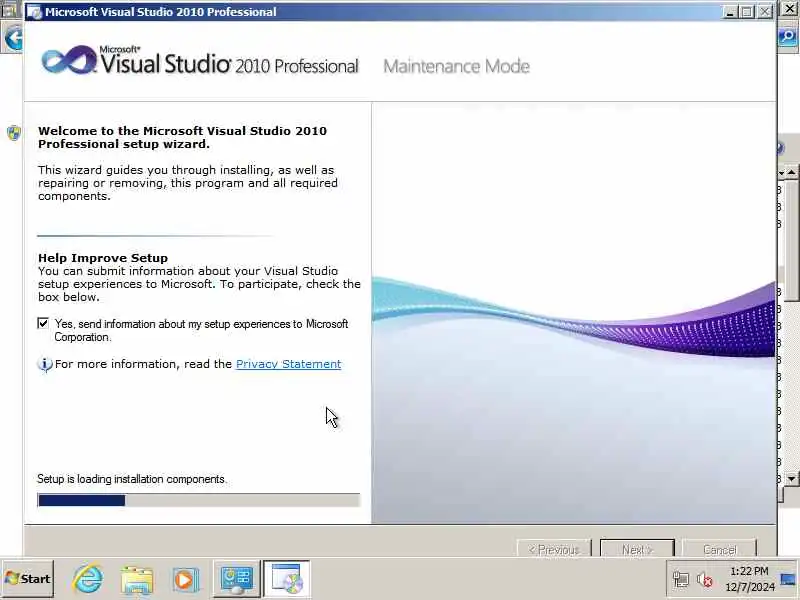This screenshot has height=600, width=800.
Task: Click the setup loading progress bar
Action: pyautogui.click(x=198, y=501)
